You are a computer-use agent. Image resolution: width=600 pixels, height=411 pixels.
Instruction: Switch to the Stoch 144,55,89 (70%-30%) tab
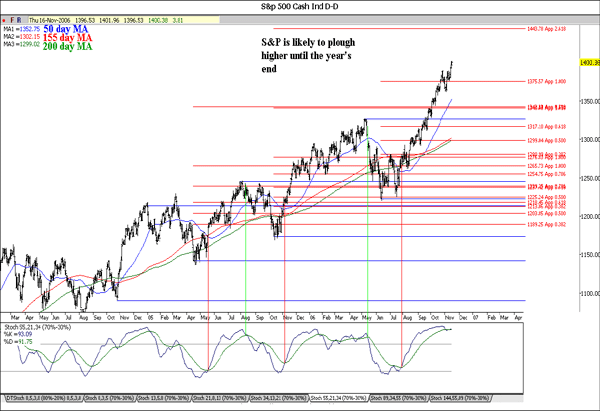point(460,398)
